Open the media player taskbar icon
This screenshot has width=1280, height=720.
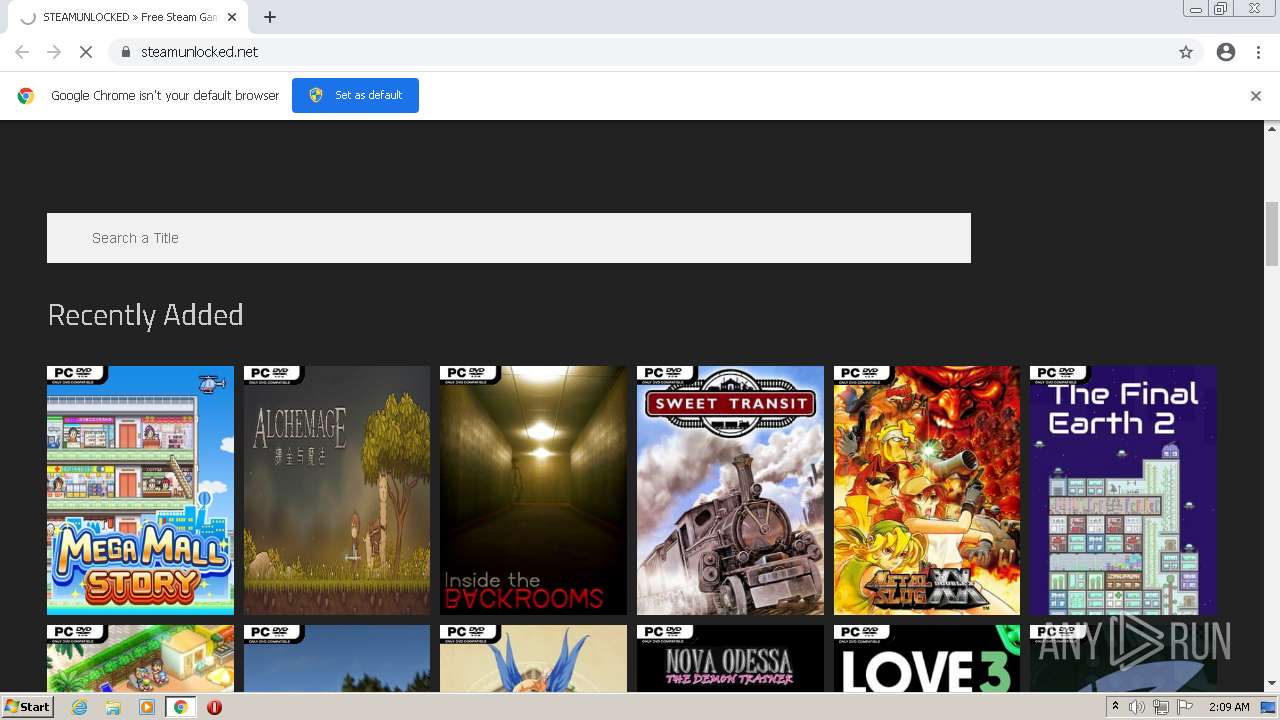pyautogui.click(x=147, y=707)
